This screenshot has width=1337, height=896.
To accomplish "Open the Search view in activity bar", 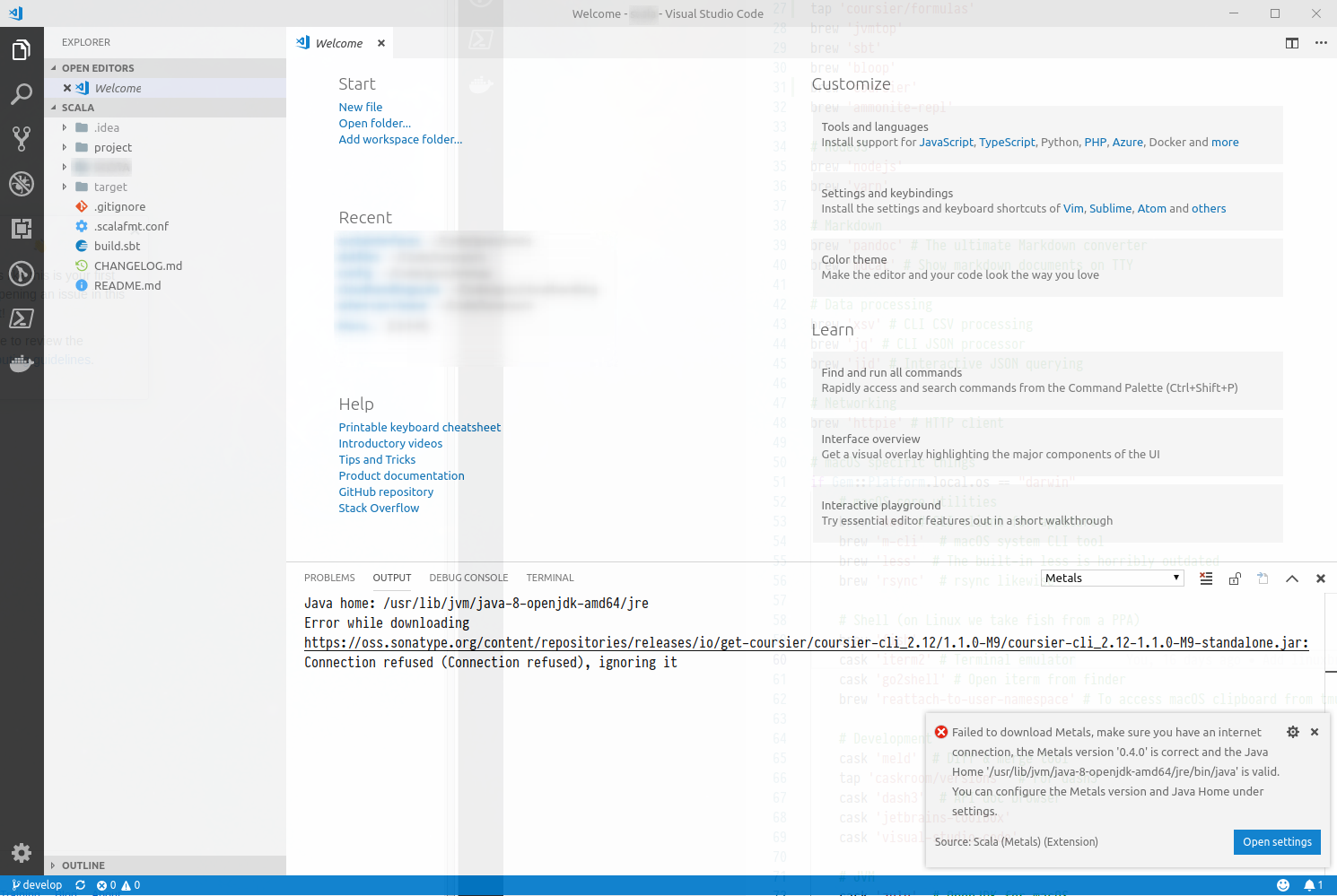I will (x=22, y=94).
